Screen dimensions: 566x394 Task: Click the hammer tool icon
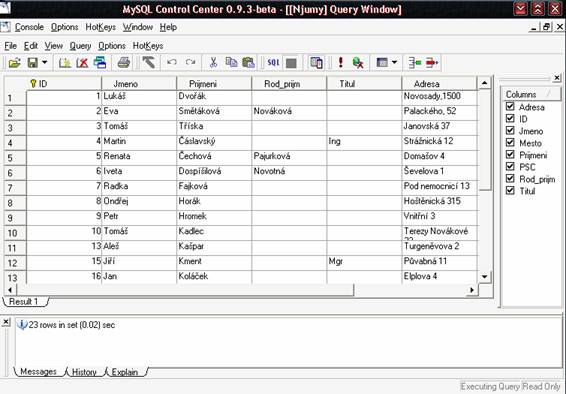pyautogui.click(x=148, y=63)
